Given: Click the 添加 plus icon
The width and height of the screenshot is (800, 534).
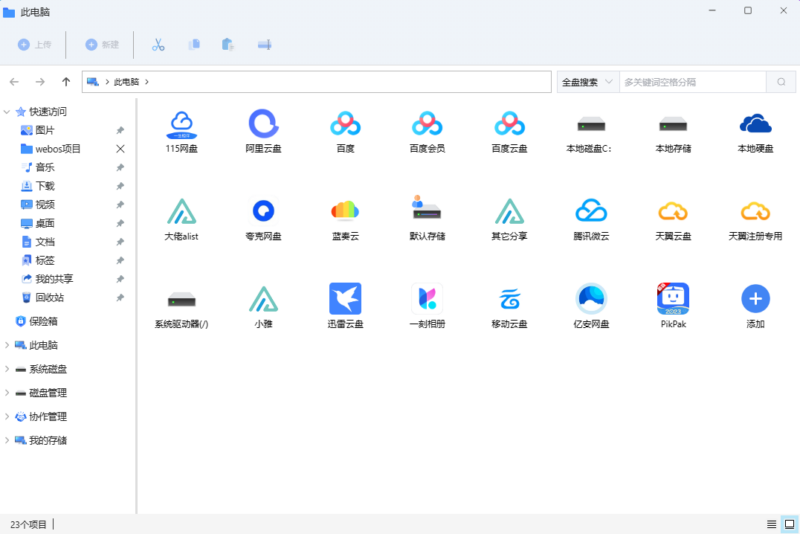Looking at the screenshot, I should [x=755, y=299].
